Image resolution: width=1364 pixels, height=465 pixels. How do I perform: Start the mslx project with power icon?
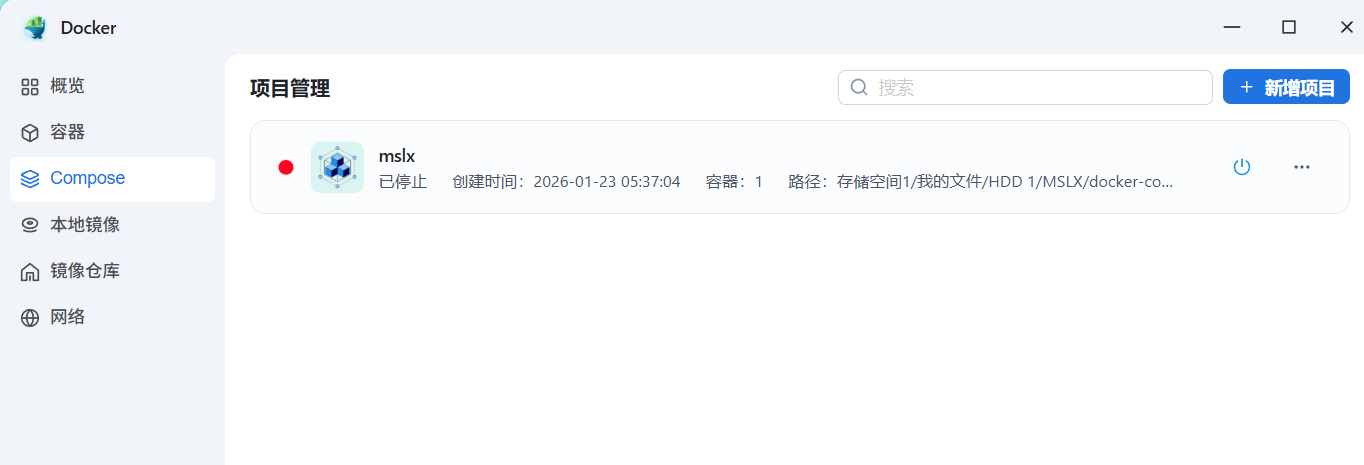click(x=1241, y=167)
